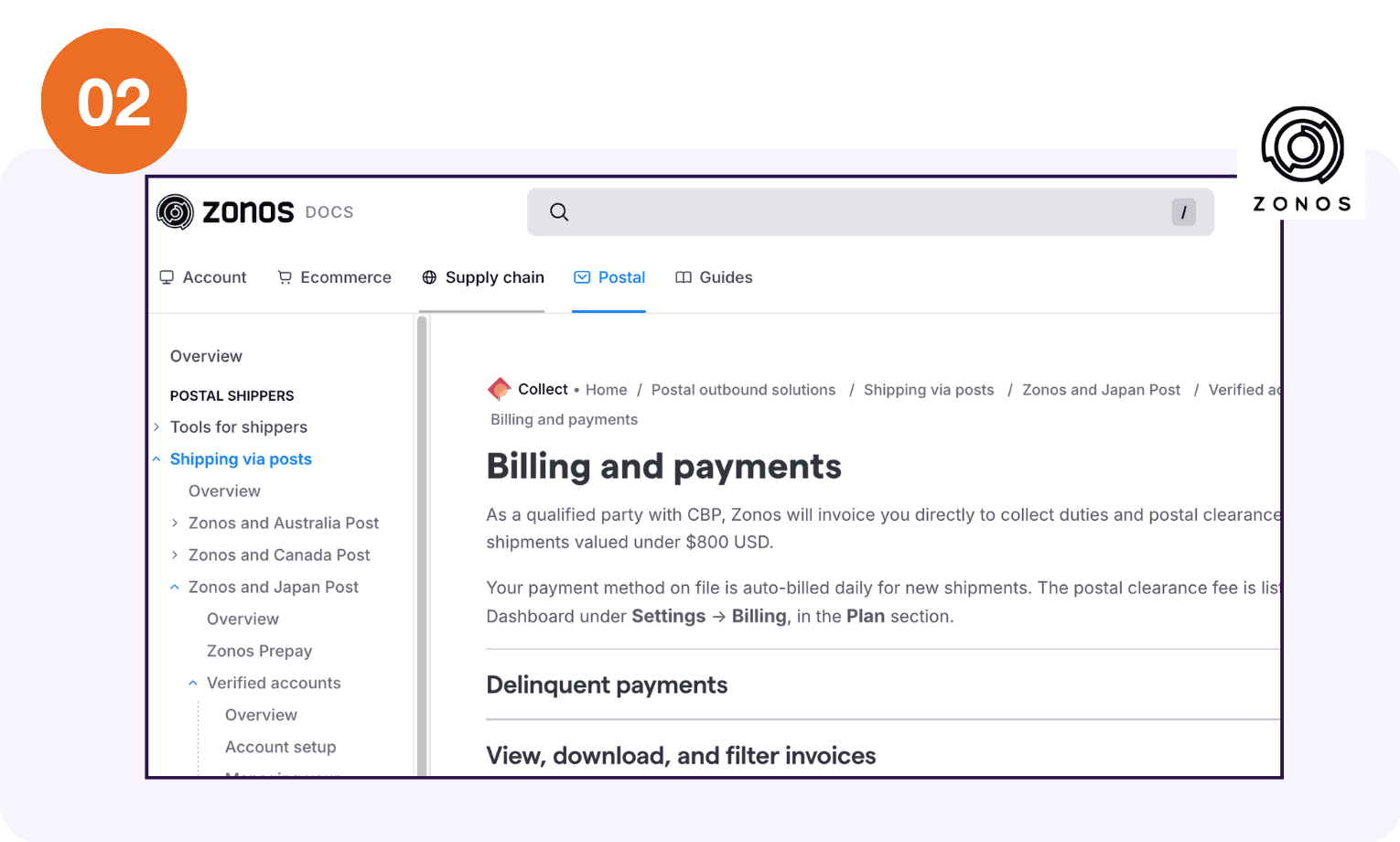1400x842 pixels.
Task: Click View, download, and filter invoices heading
Action: pyautogui.click(x=681, y=756)
